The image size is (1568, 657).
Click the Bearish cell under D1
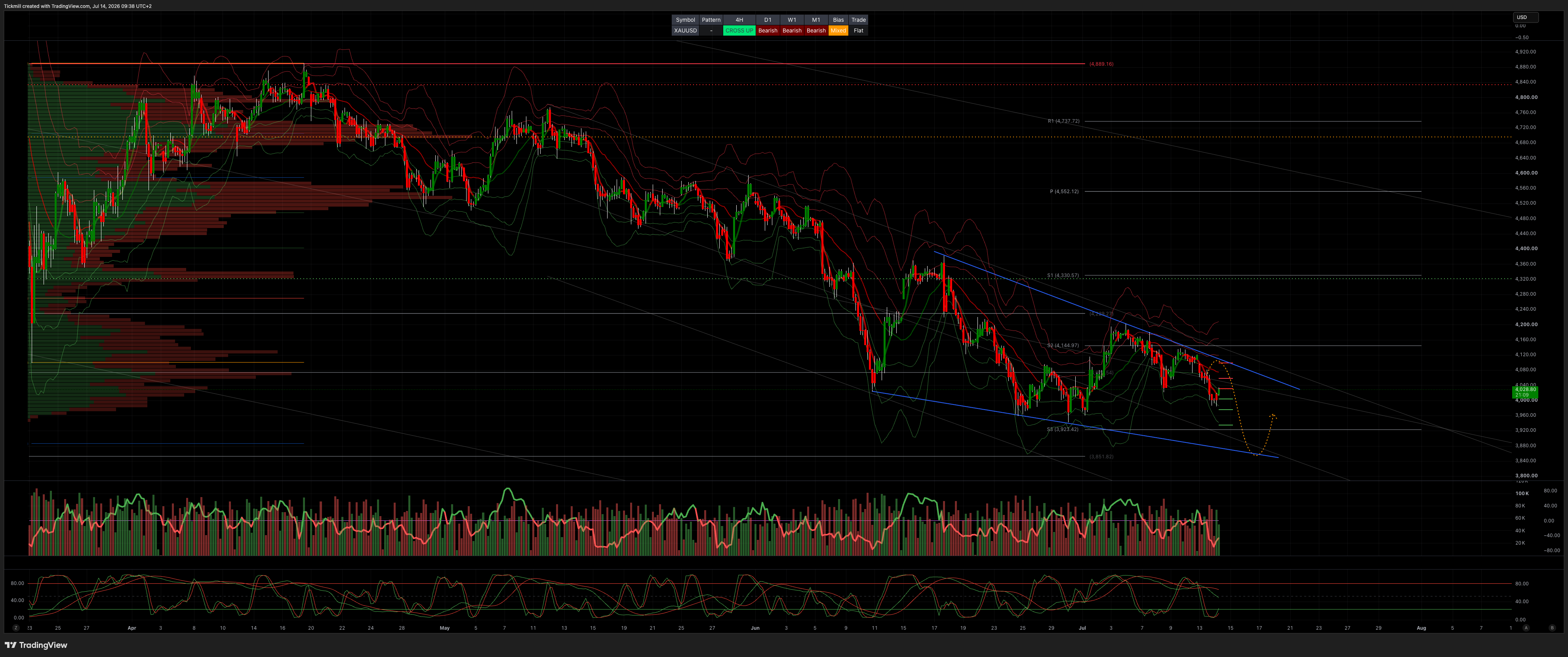(768, 30)
